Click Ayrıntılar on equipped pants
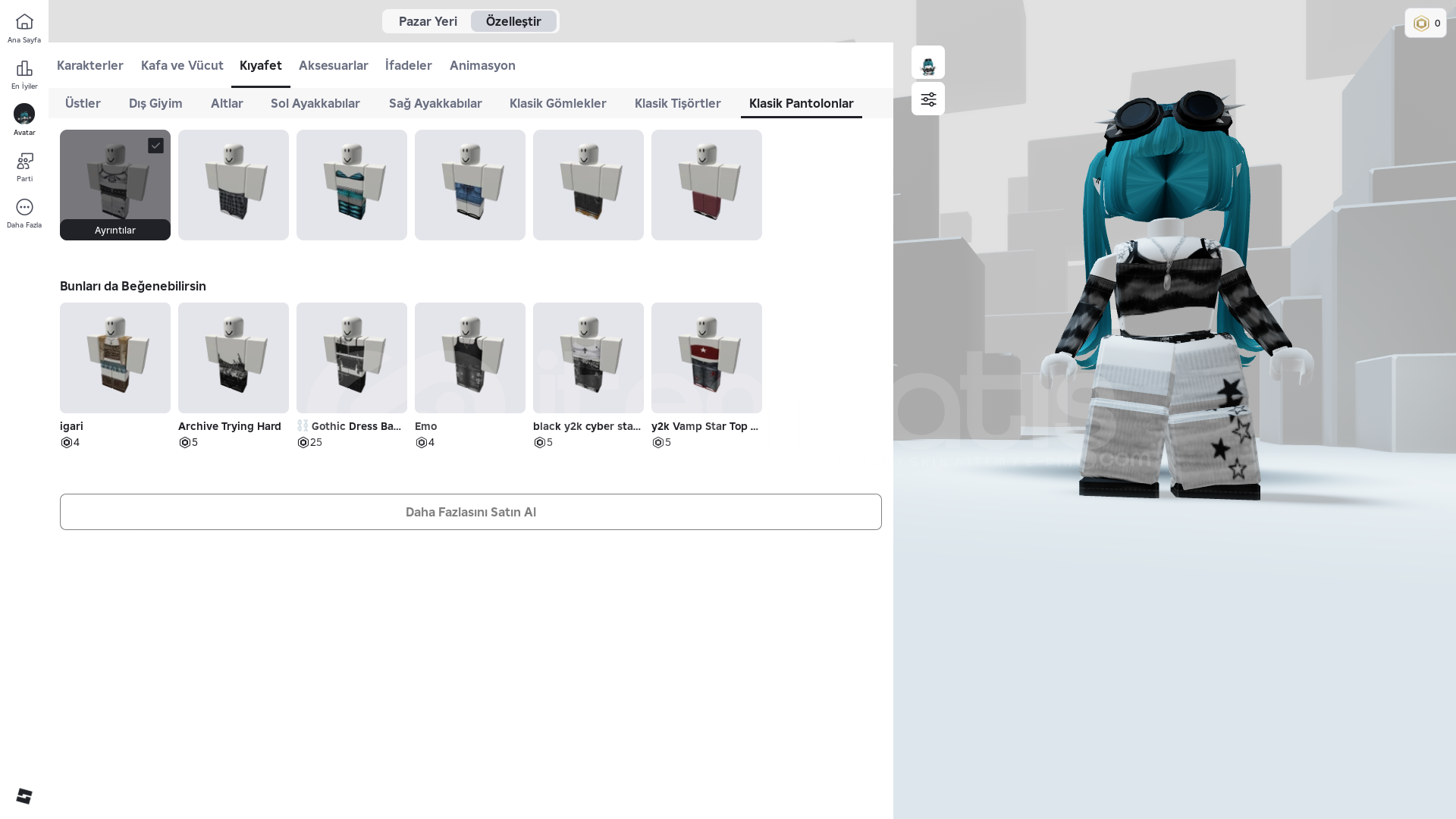Screen dimensions: 1456x819 click(x=115, y=230)
